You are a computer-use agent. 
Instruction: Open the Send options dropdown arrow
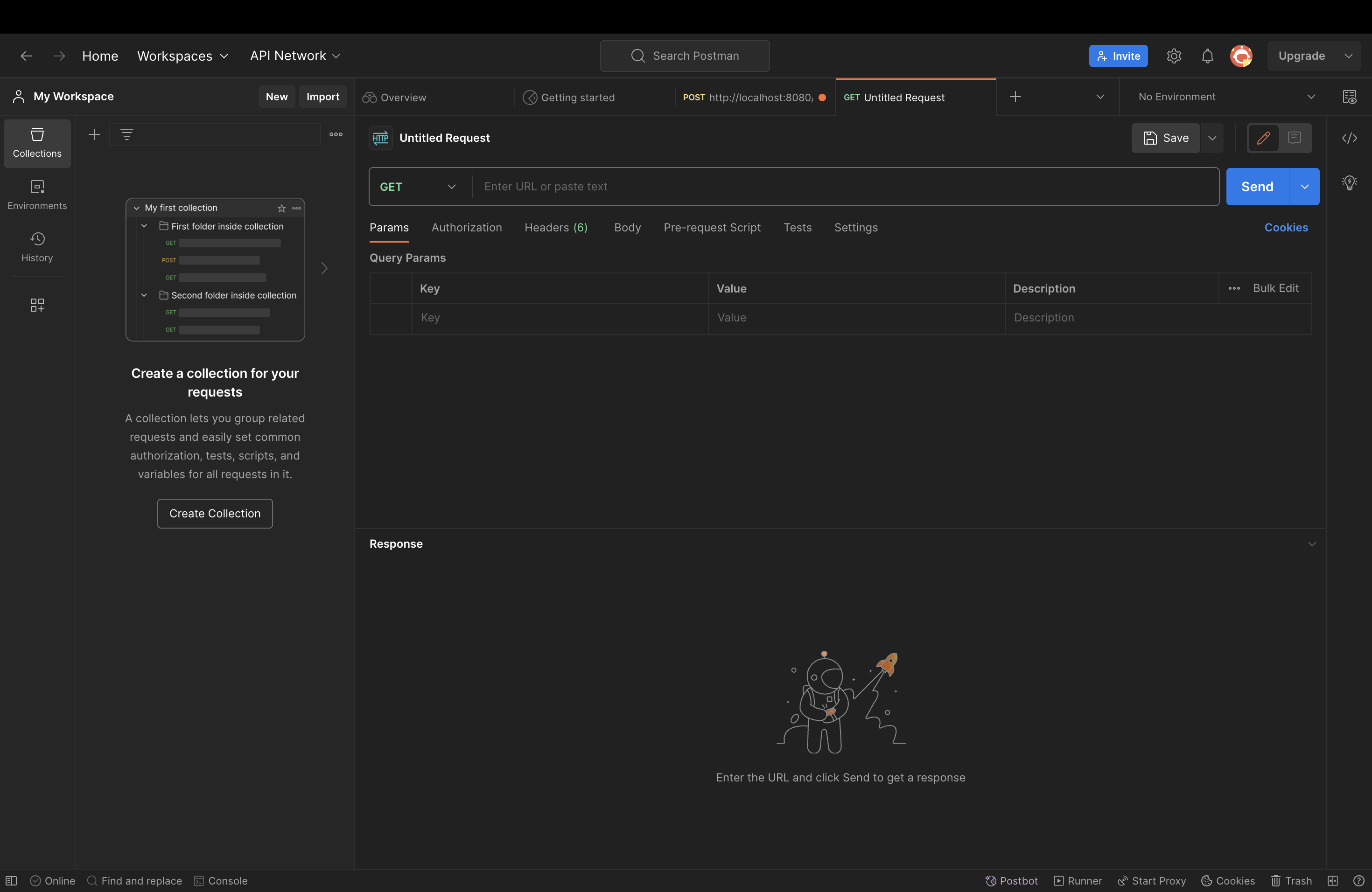tap(1304, 187)
